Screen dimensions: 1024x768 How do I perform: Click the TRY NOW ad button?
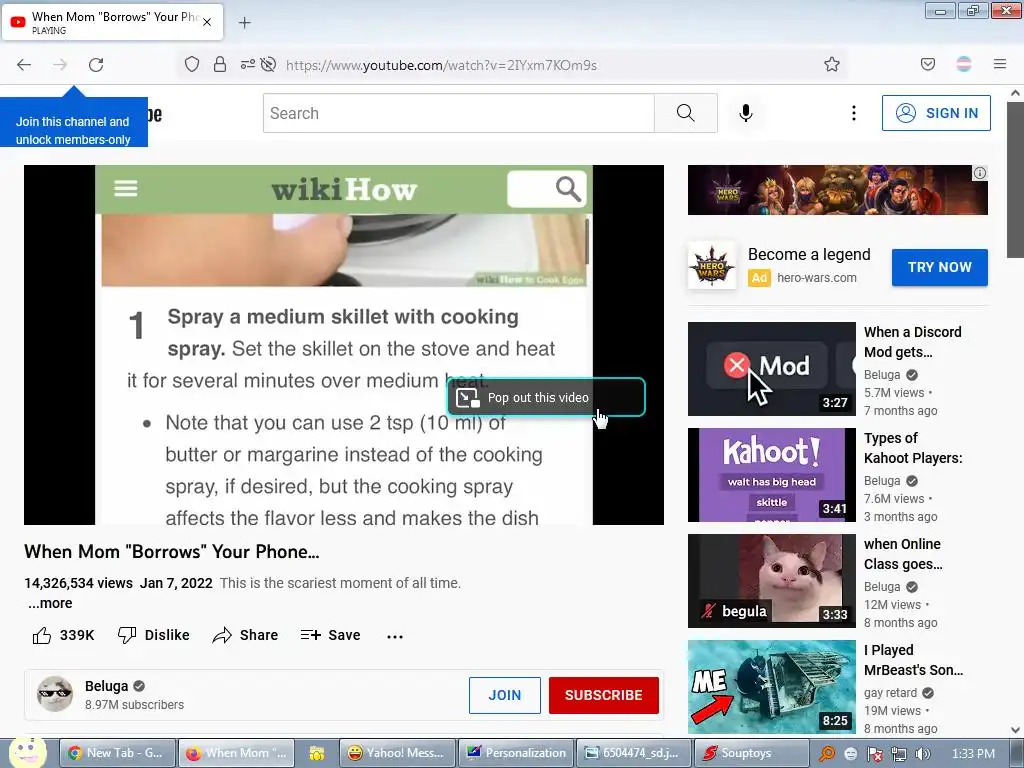click(x=940, y=267)
